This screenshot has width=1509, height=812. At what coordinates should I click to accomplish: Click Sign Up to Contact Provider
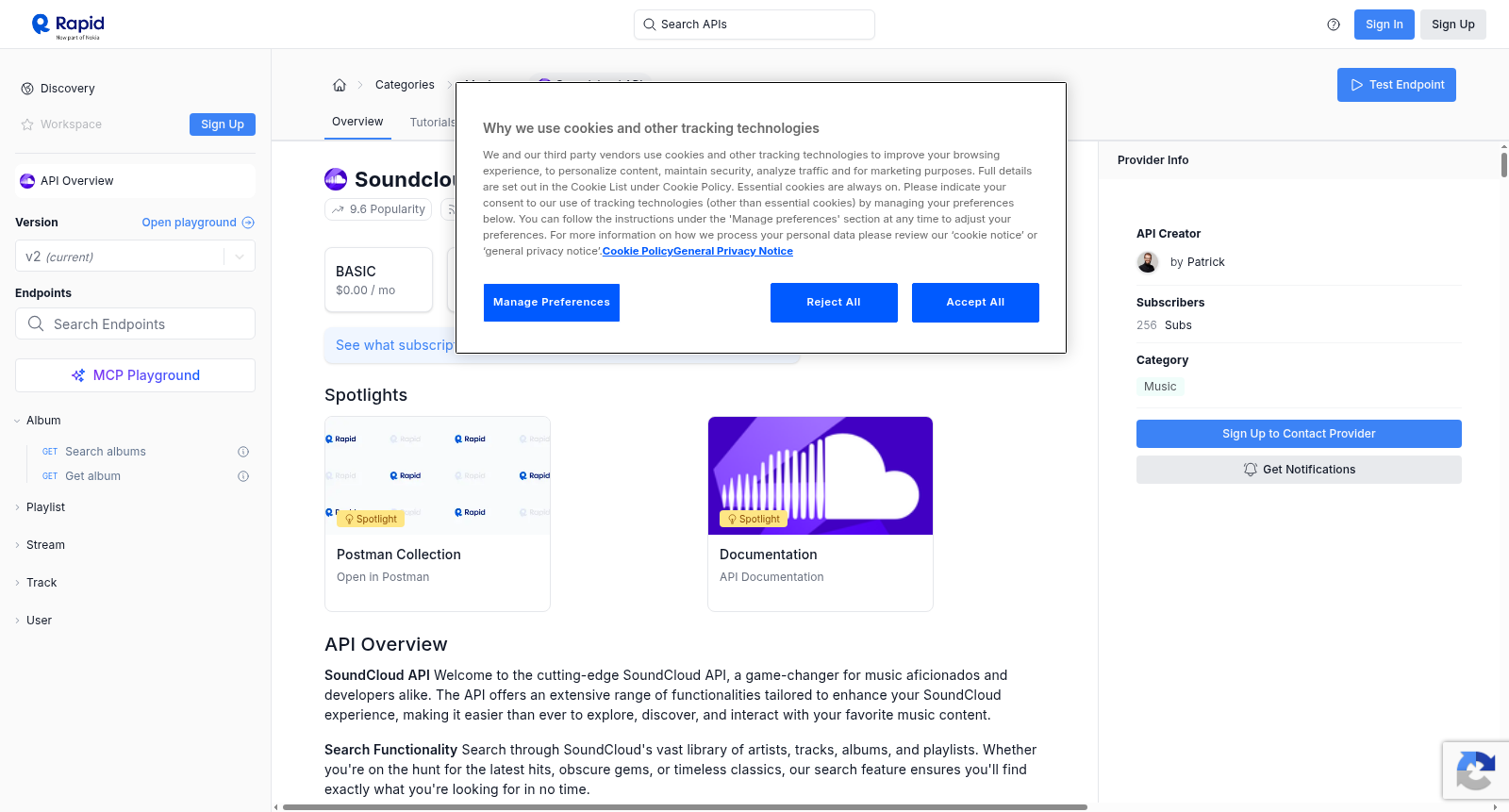(x=1299, y=434)
